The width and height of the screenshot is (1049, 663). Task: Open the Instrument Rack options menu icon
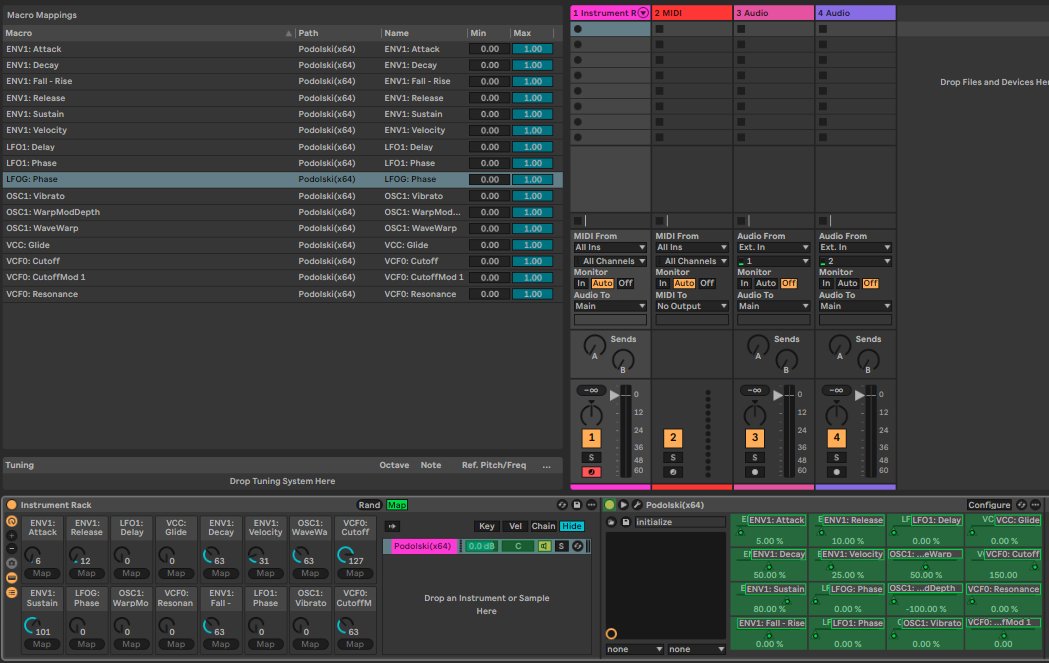tap(591, 505)
